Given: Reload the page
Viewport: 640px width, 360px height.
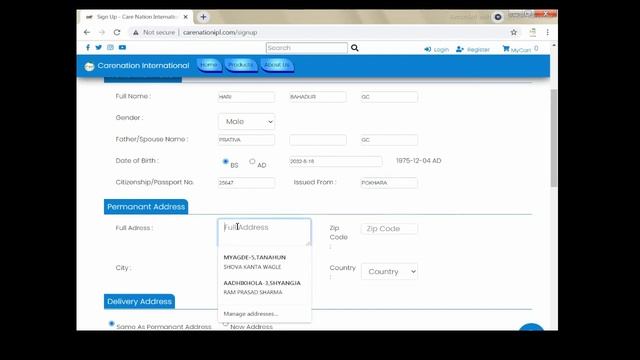Looking at the screenshot, I should point(117,32).
